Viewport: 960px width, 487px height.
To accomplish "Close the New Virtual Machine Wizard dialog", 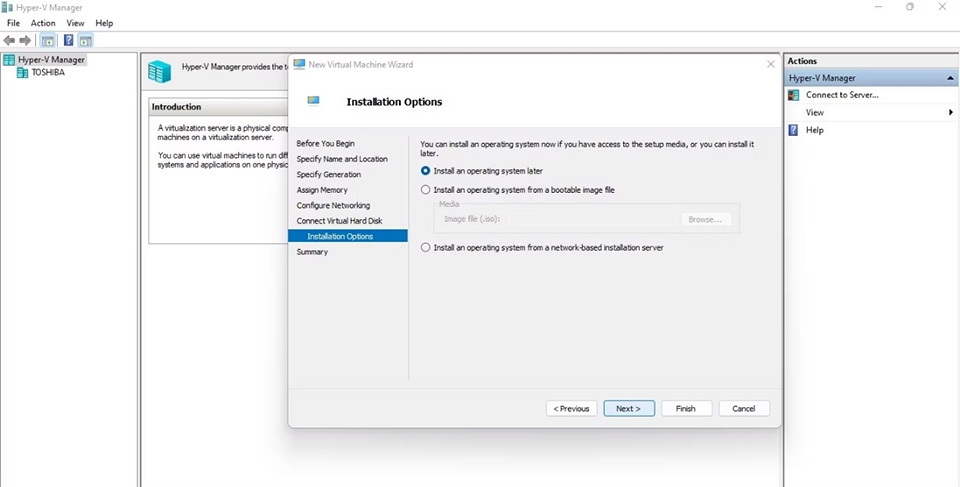I will coord(771,64).
